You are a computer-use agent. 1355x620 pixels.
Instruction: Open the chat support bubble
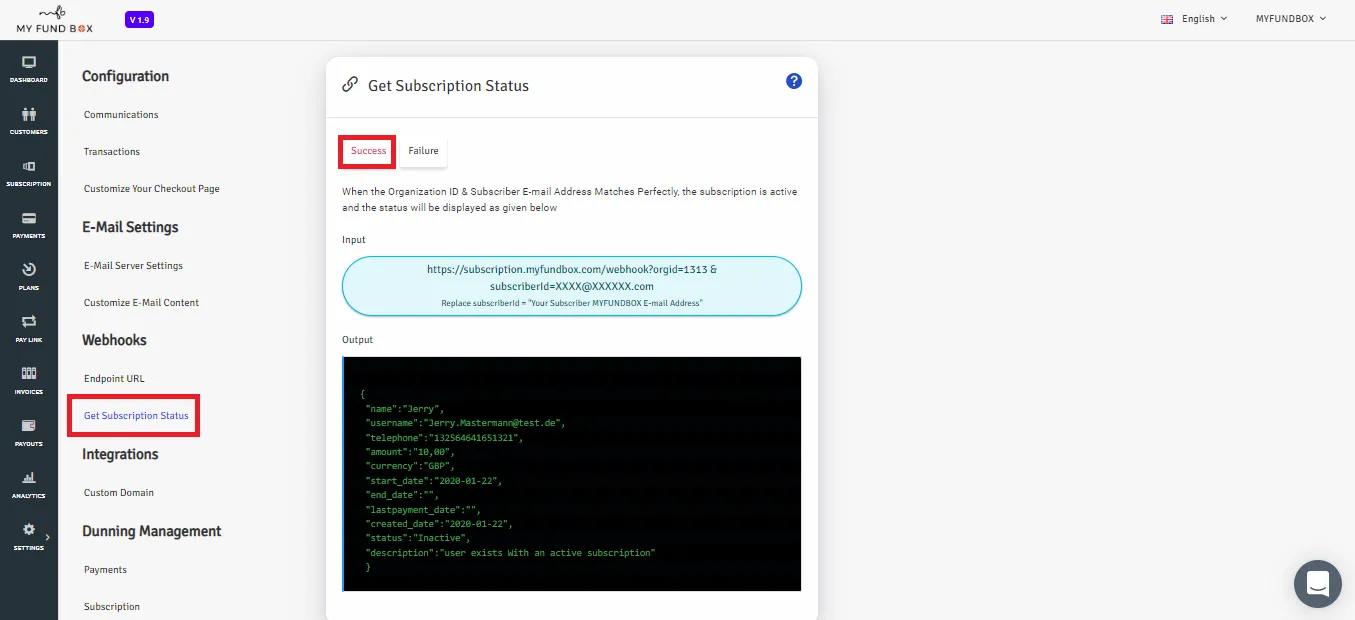pos(1317,584)
